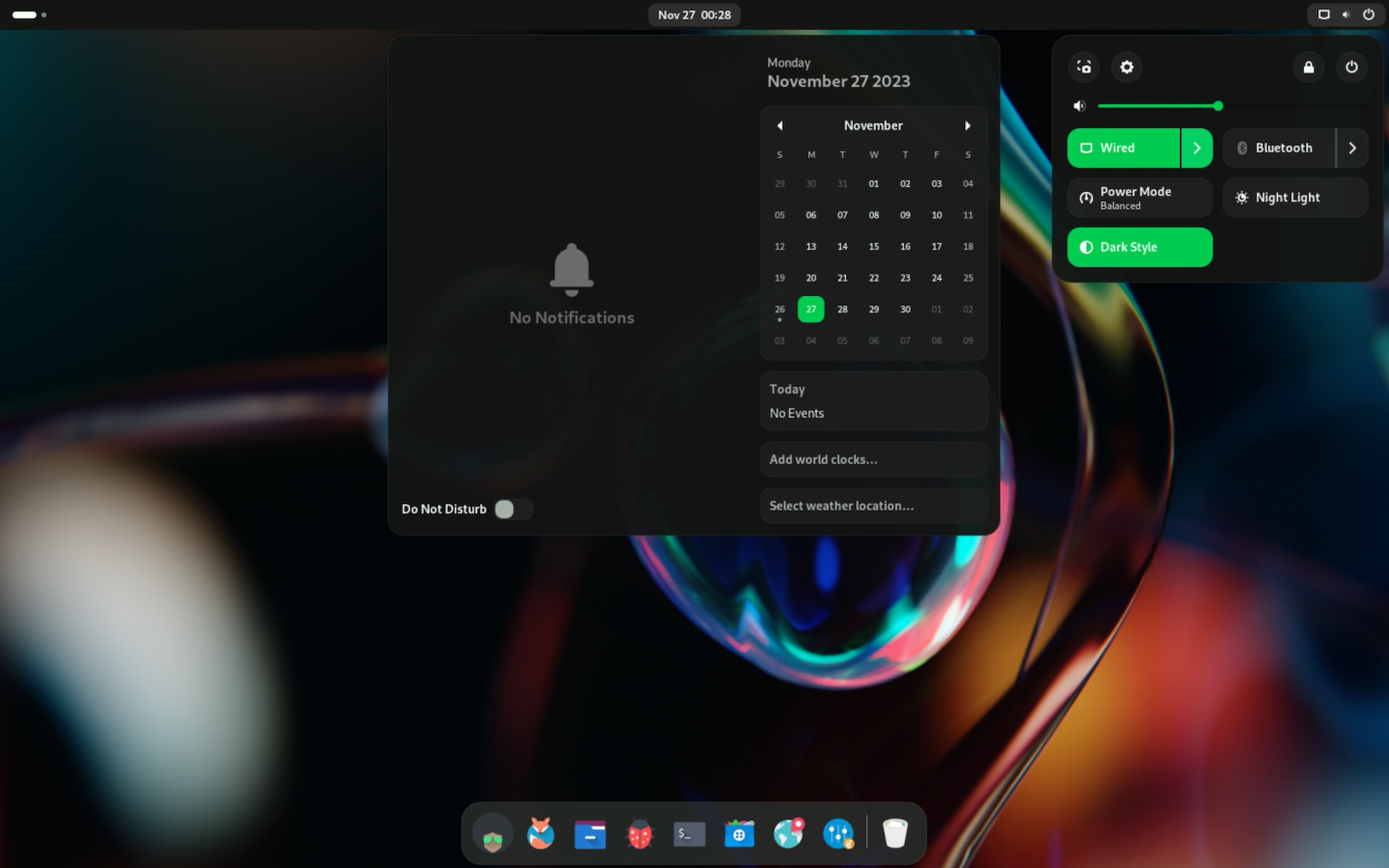Click the screenshot icon in quick settings
Screen dimensions: 1389x868
(1084, 67)
